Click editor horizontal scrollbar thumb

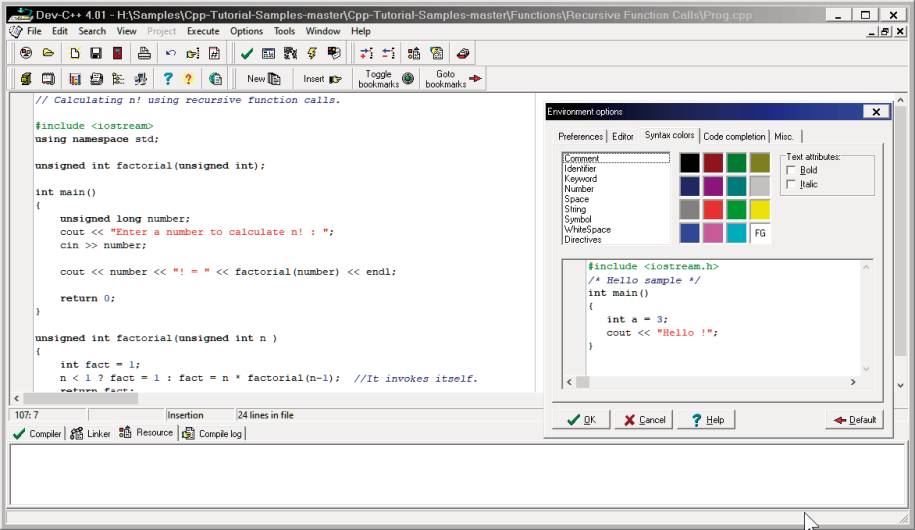(x=81, y=398)
